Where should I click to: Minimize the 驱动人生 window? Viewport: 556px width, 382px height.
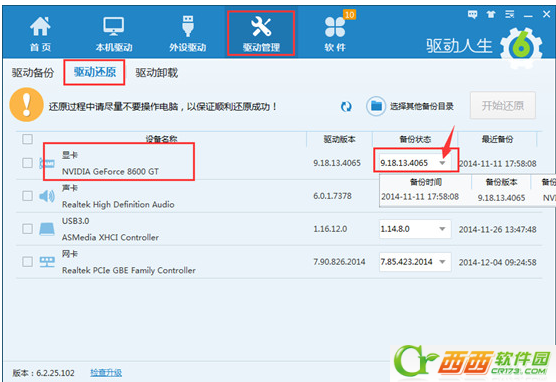tap(528, 15)
